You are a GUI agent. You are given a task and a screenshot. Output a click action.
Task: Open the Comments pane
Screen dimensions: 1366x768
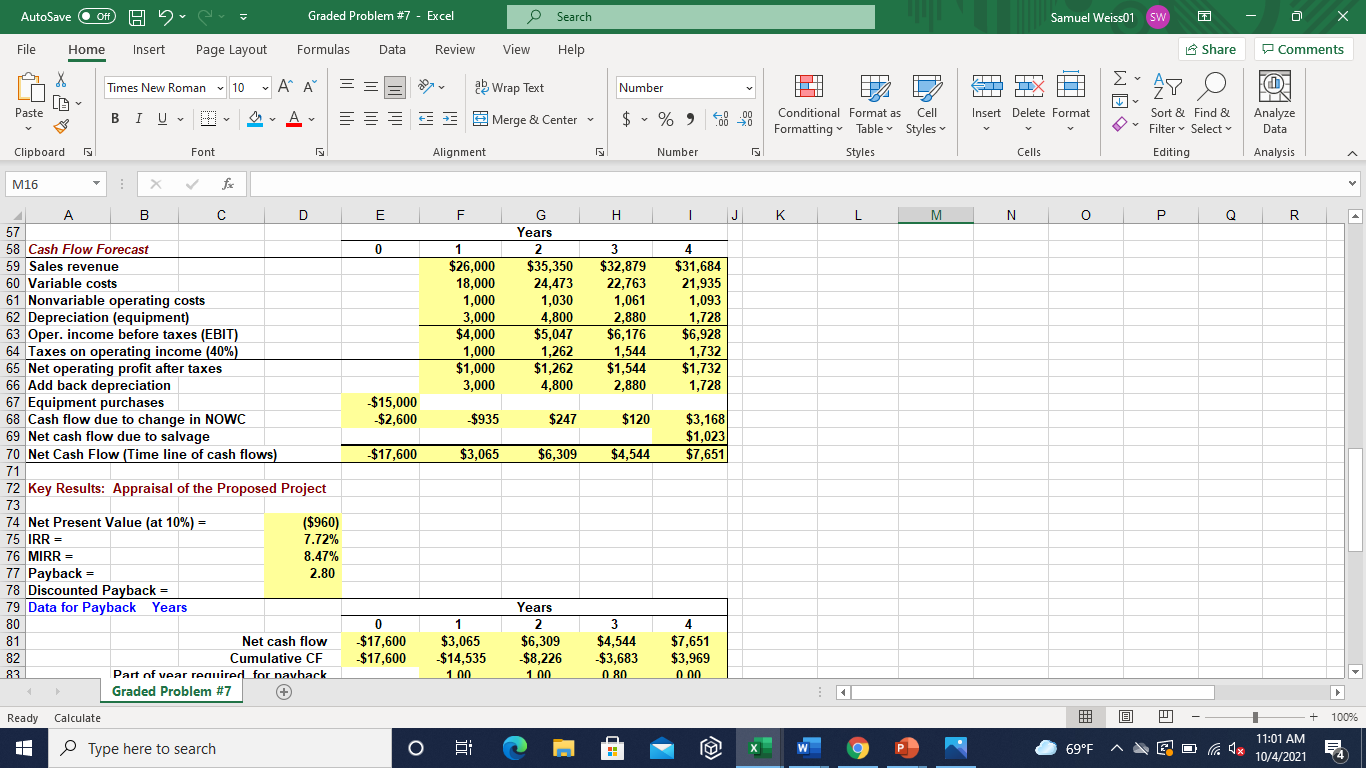pyautogui.click(x=1303, y=49)
